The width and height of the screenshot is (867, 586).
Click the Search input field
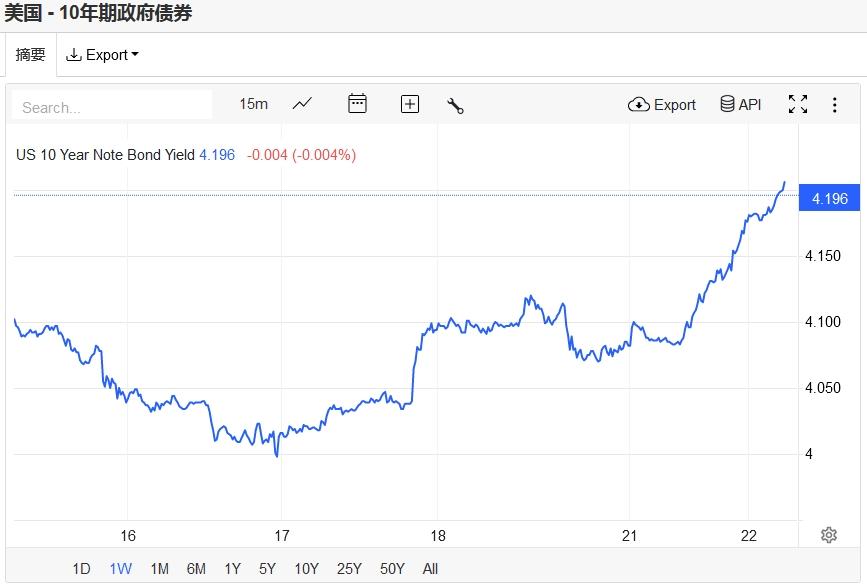(x=112, y=106)
